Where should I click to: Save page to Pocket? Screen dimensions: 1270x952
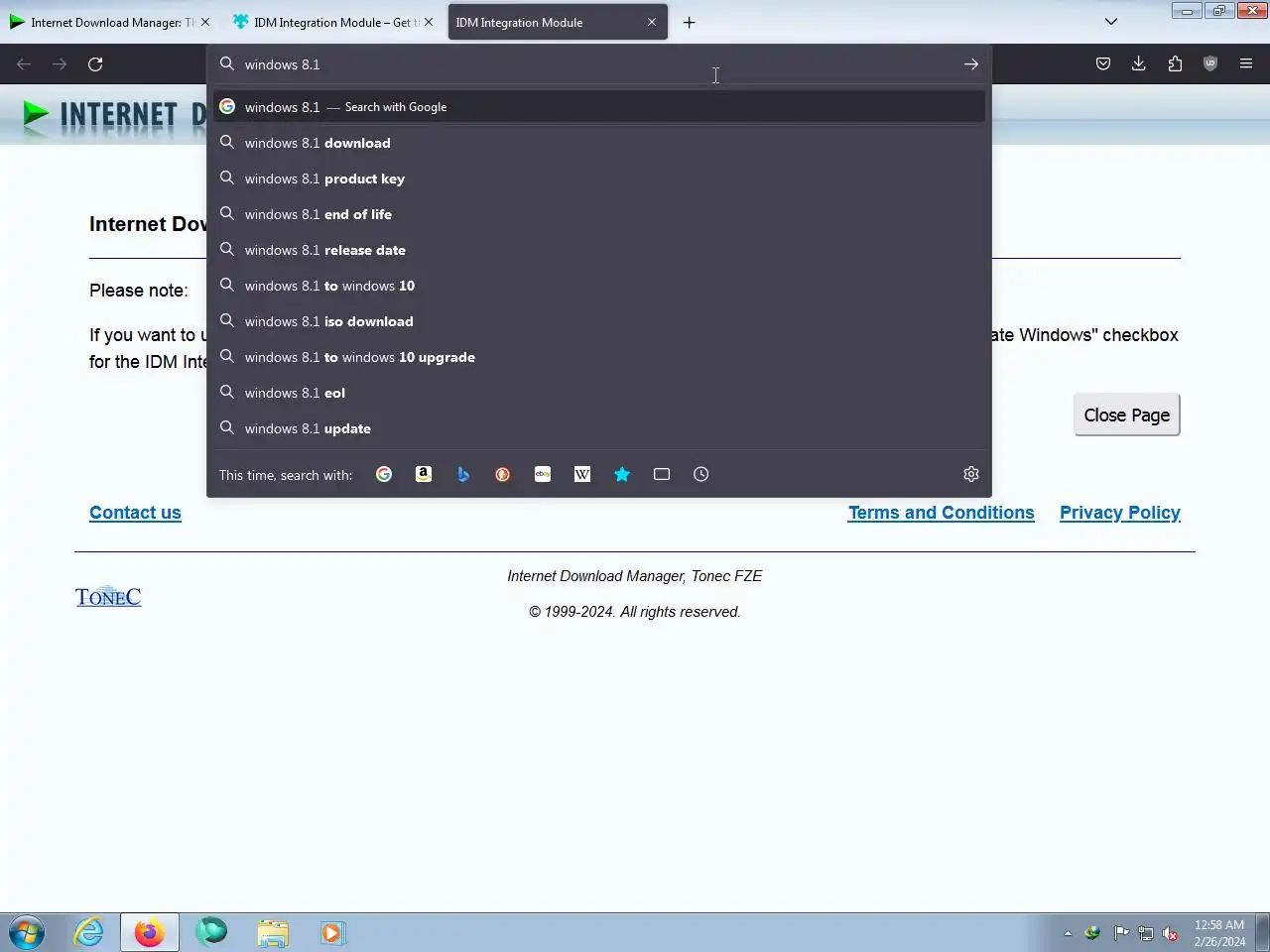coord(1103,64)
